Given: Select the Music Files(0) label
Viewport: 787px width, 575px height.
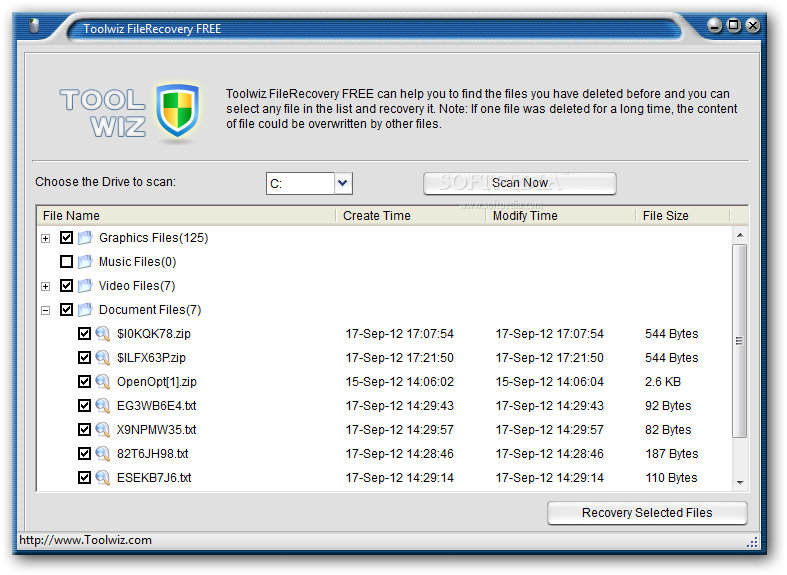Looking at the screenshot, I should coord(138,261).
